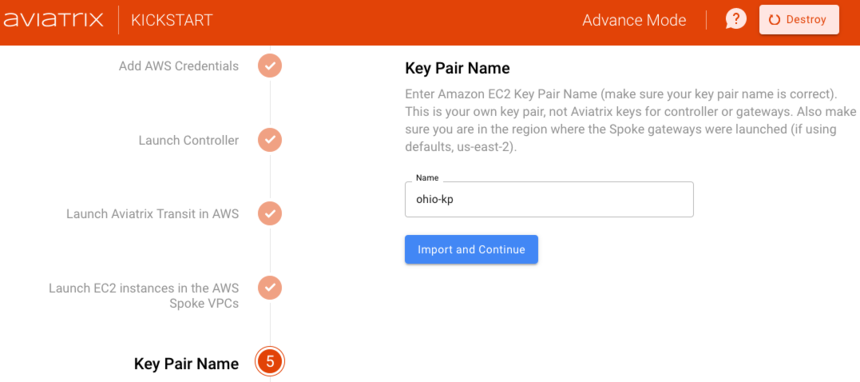
Task: Go to the Launch Controller step
Action: pos(189,141)
